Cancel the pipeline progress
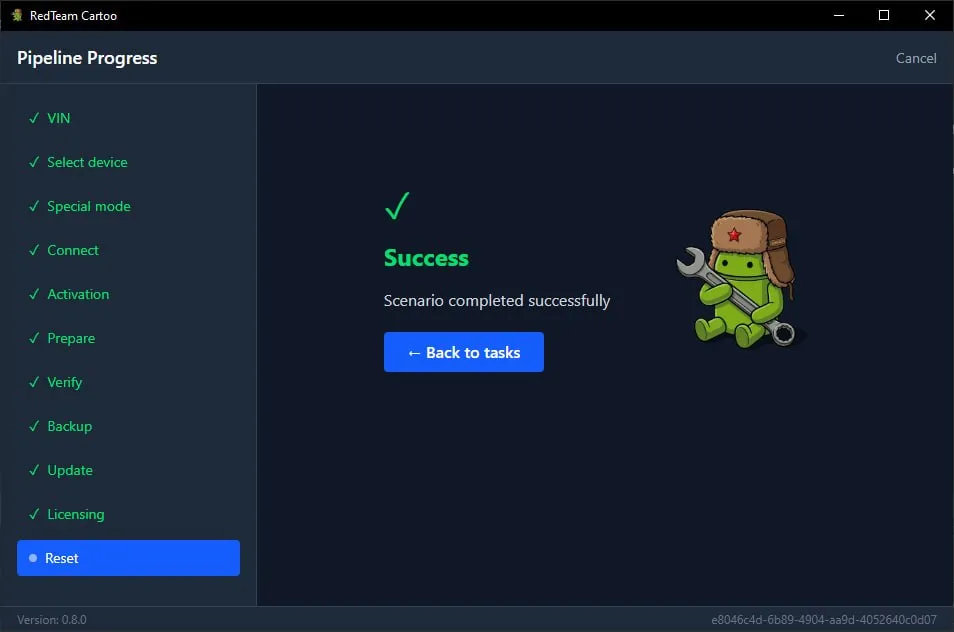 pos(916,58)
